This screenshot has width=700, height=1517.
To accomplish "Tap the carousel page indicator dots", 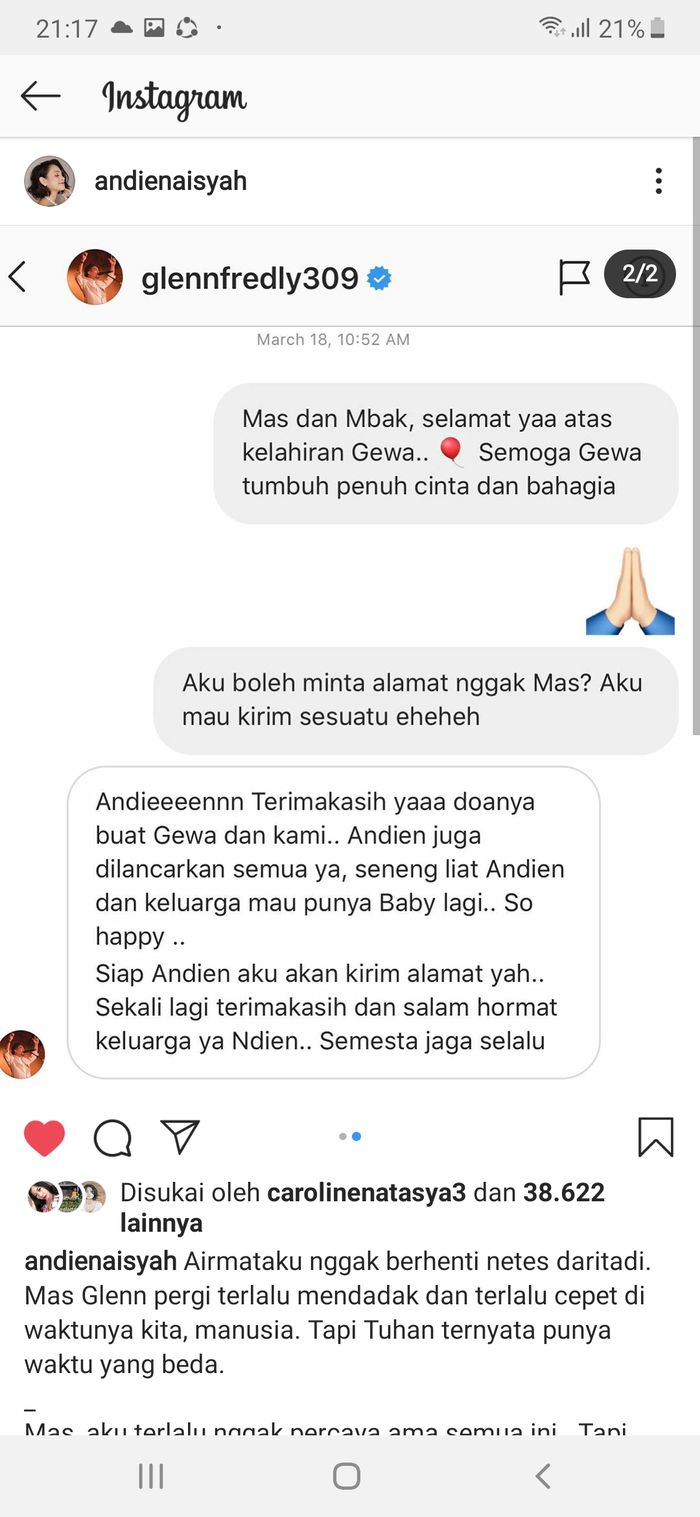I will click(x=350, y=1136).
